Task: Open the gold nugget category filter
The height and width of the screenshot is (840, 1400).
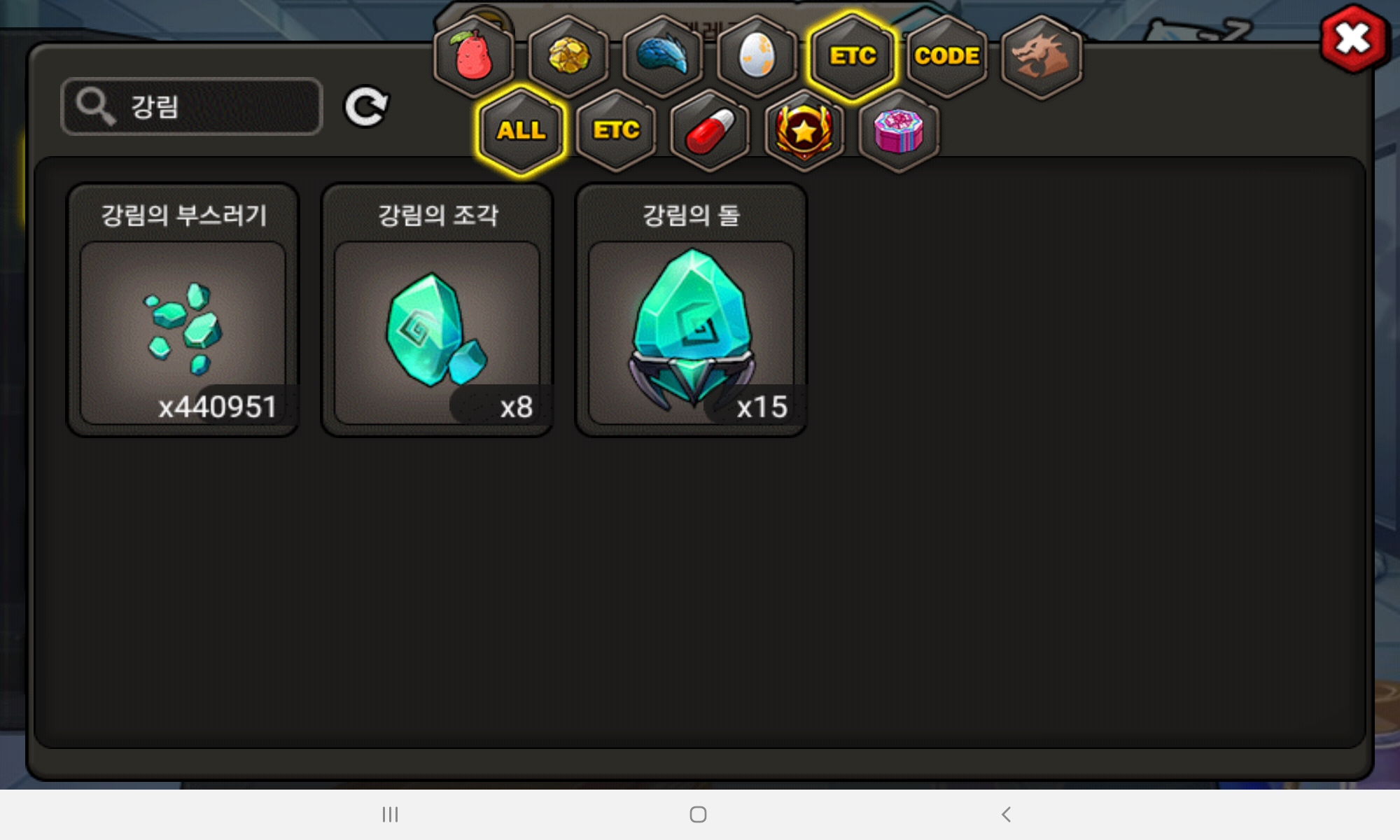Action: [x=568, y=56]
